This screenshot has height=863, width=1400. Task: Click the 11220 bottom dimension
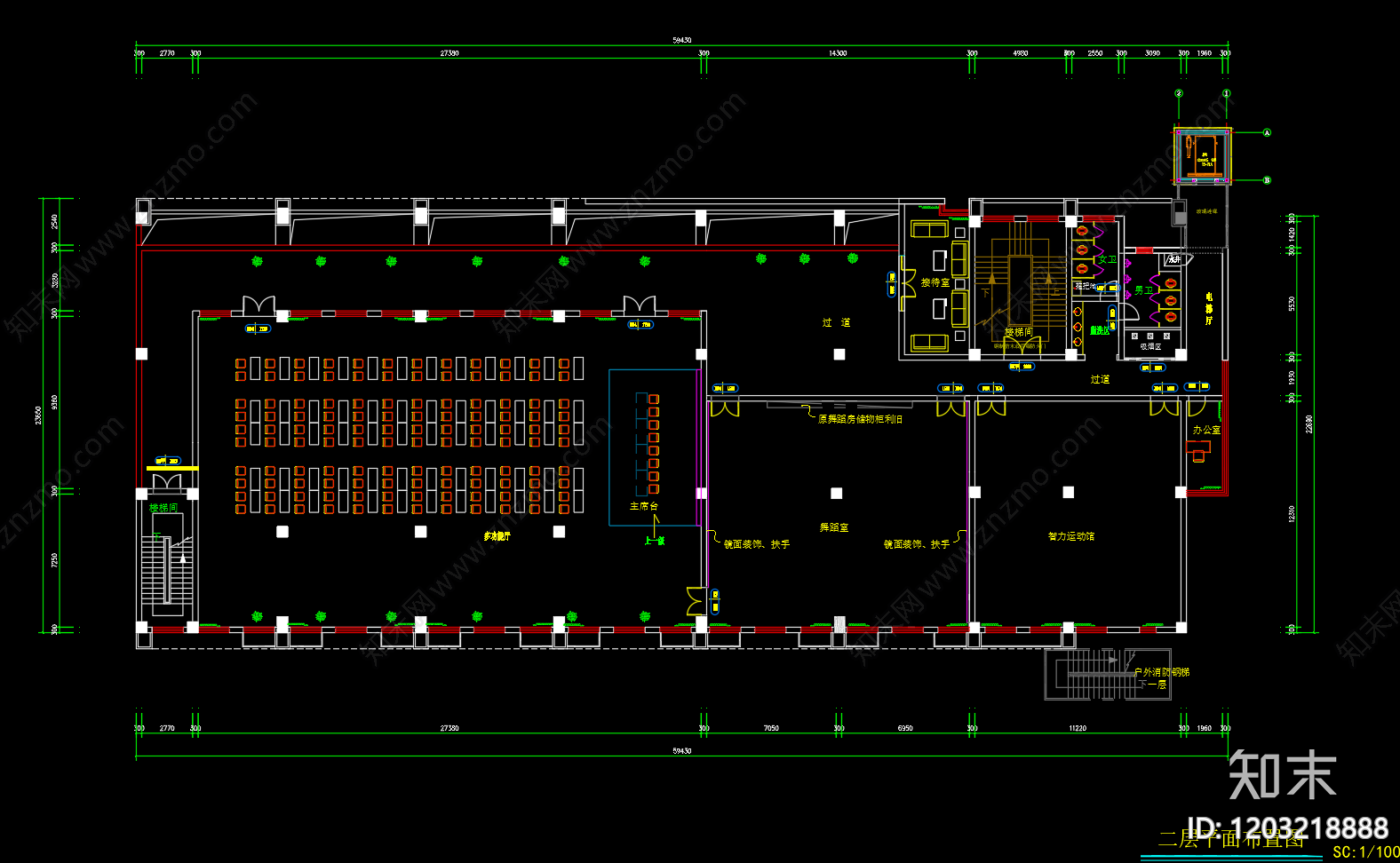tap(1078, 728)
